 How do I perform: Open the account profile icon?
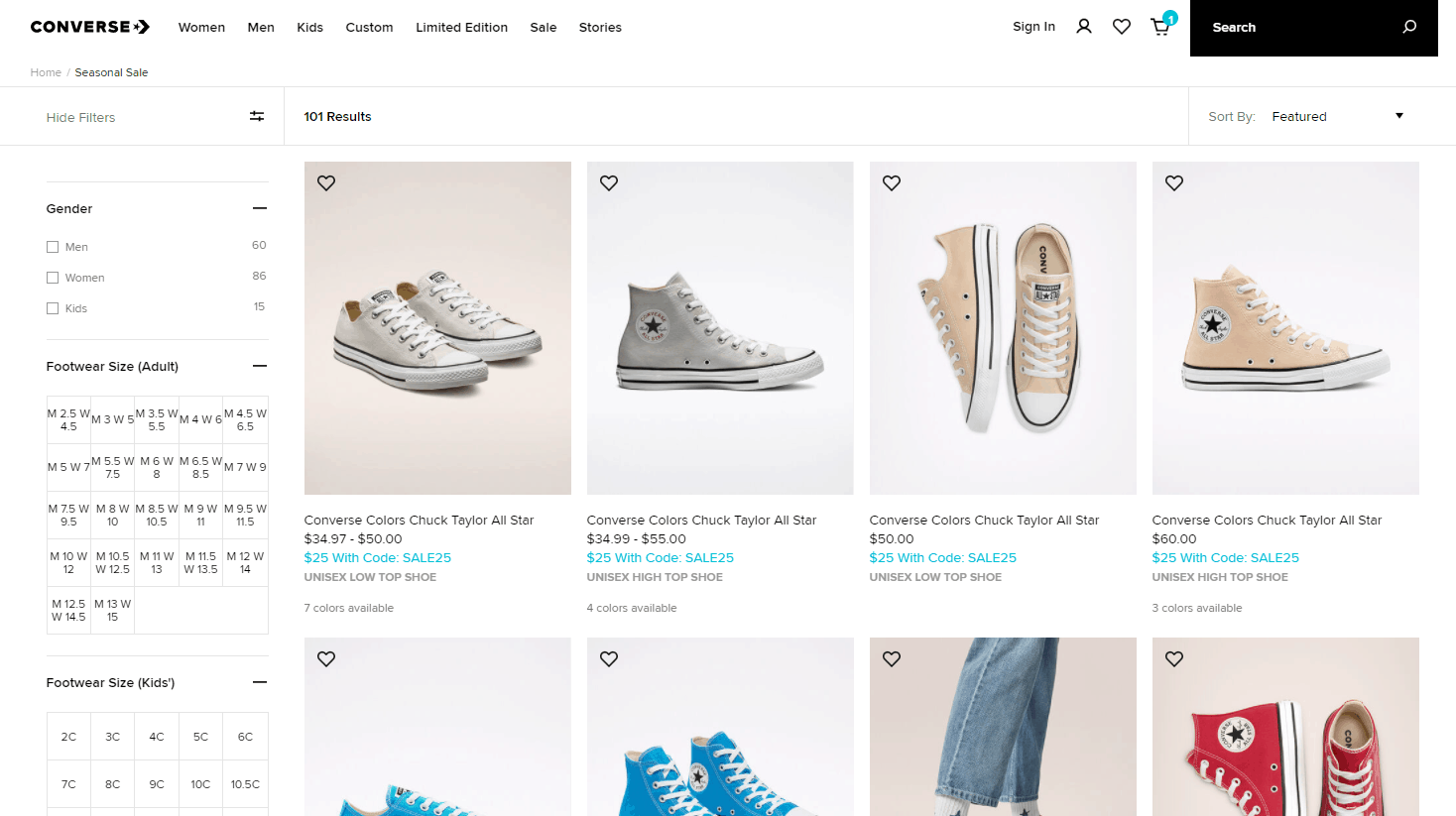tap(1084, 27)
